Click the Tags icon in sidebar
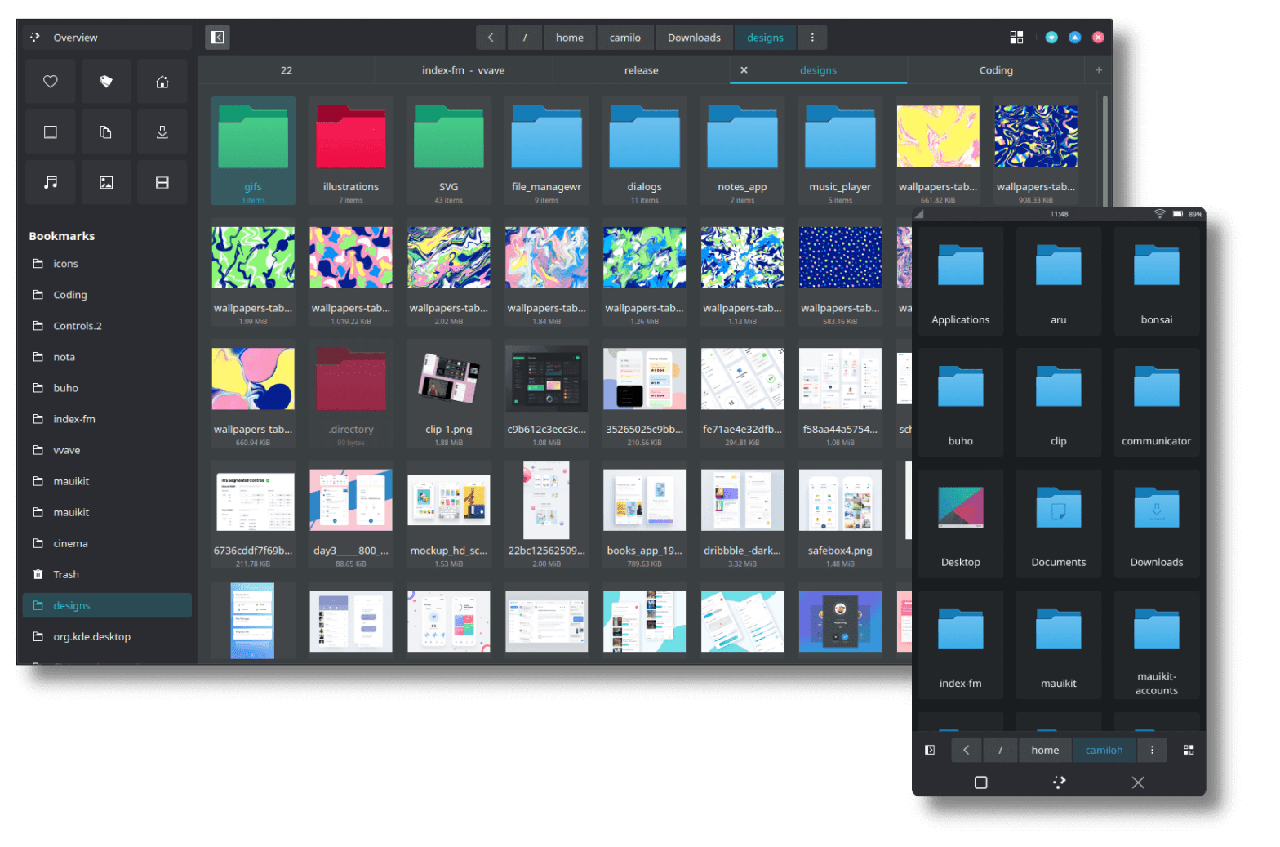The image size is (1280, 847). click(x=106, y=82)
